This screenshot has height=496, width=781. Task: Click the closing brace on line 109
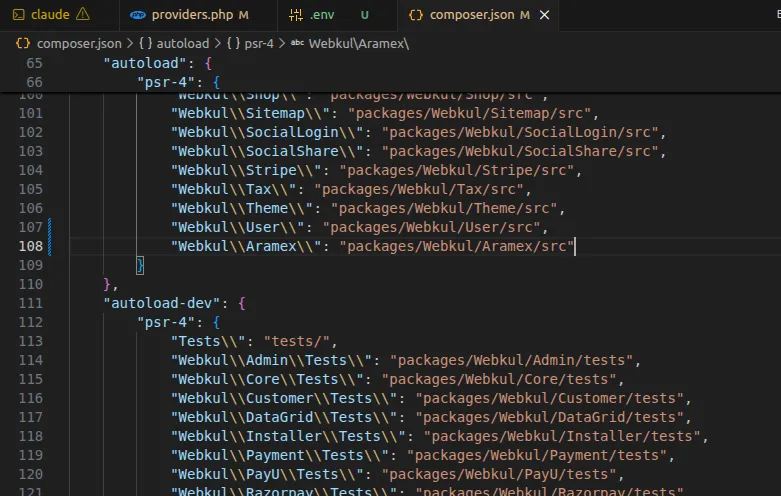point(140,265)
